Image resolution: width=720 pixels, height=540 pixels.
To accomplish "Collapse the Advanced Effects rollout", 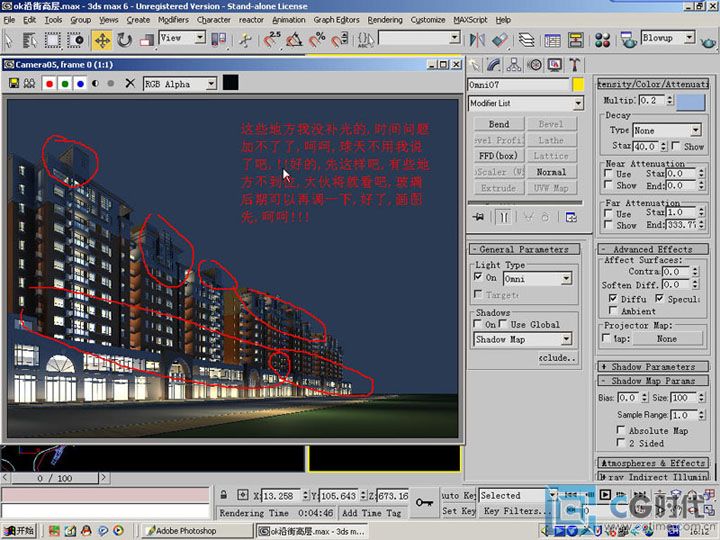I will click(x=652, y=249).
